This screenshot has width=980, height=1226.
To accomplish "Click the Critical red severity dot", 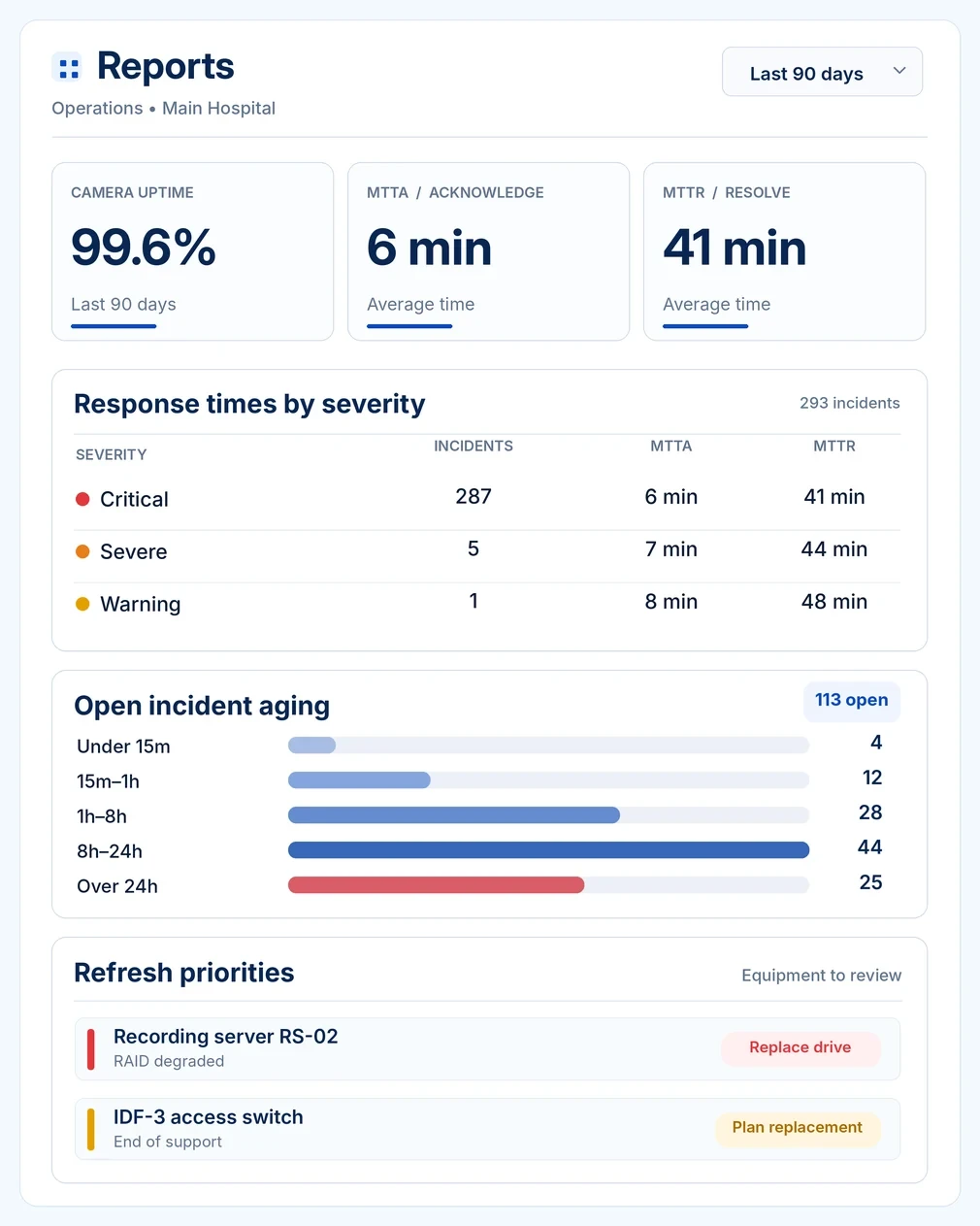I will 82,499.
